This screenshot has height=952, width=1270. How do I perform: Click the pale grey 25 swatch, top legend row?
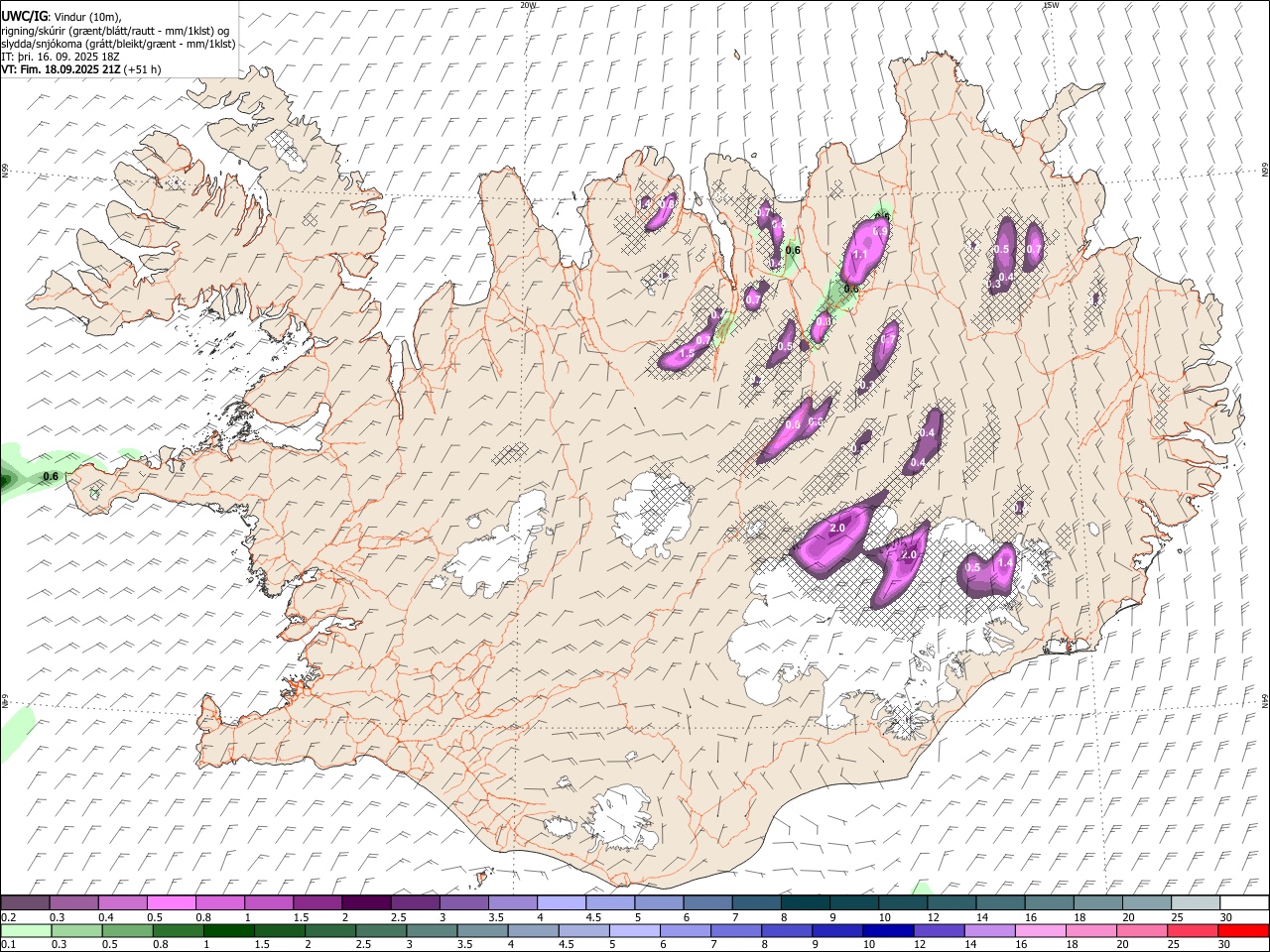1196,902
